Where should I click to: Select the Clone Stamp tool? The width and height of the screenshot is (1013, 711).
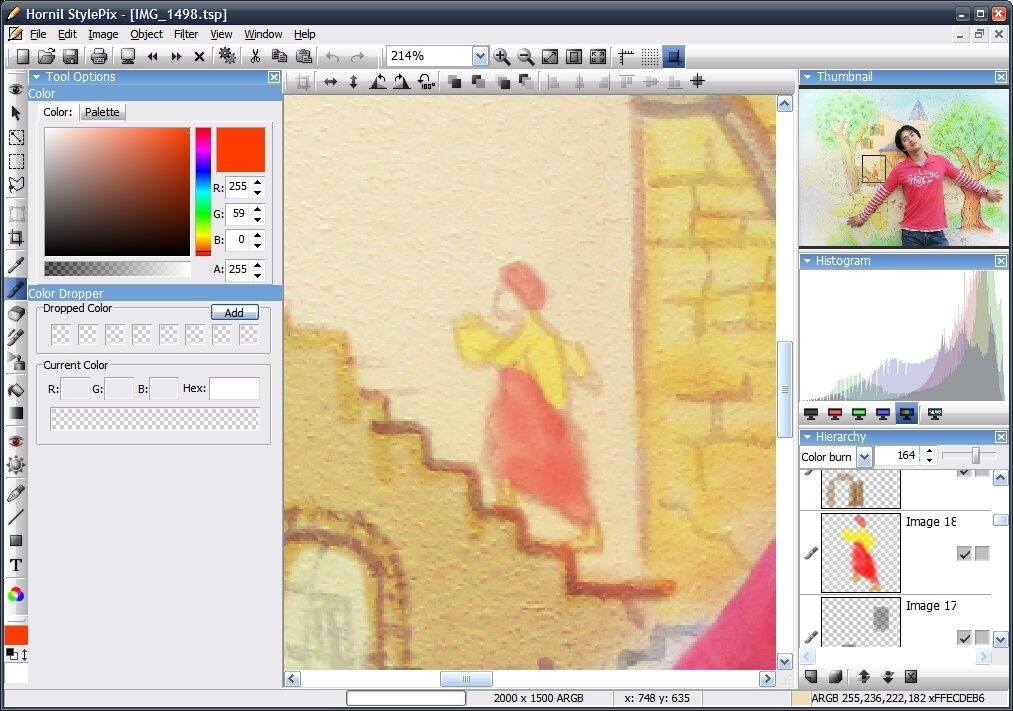[16, 362]
